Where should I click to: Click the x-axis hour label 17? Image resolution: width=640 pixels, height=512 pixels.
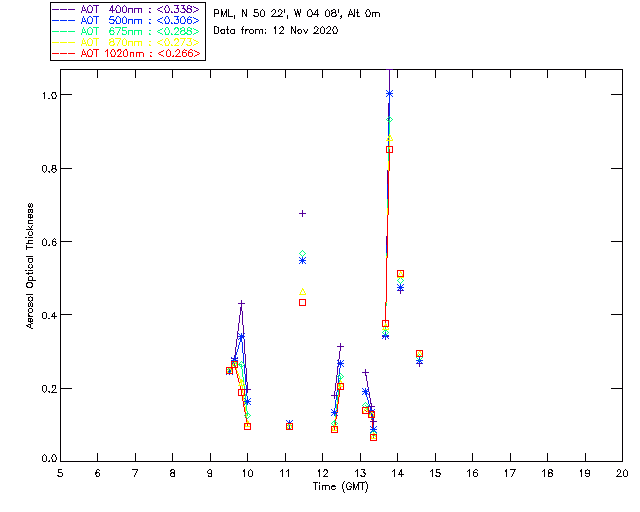pyautogui.click(x=510, y=473)
